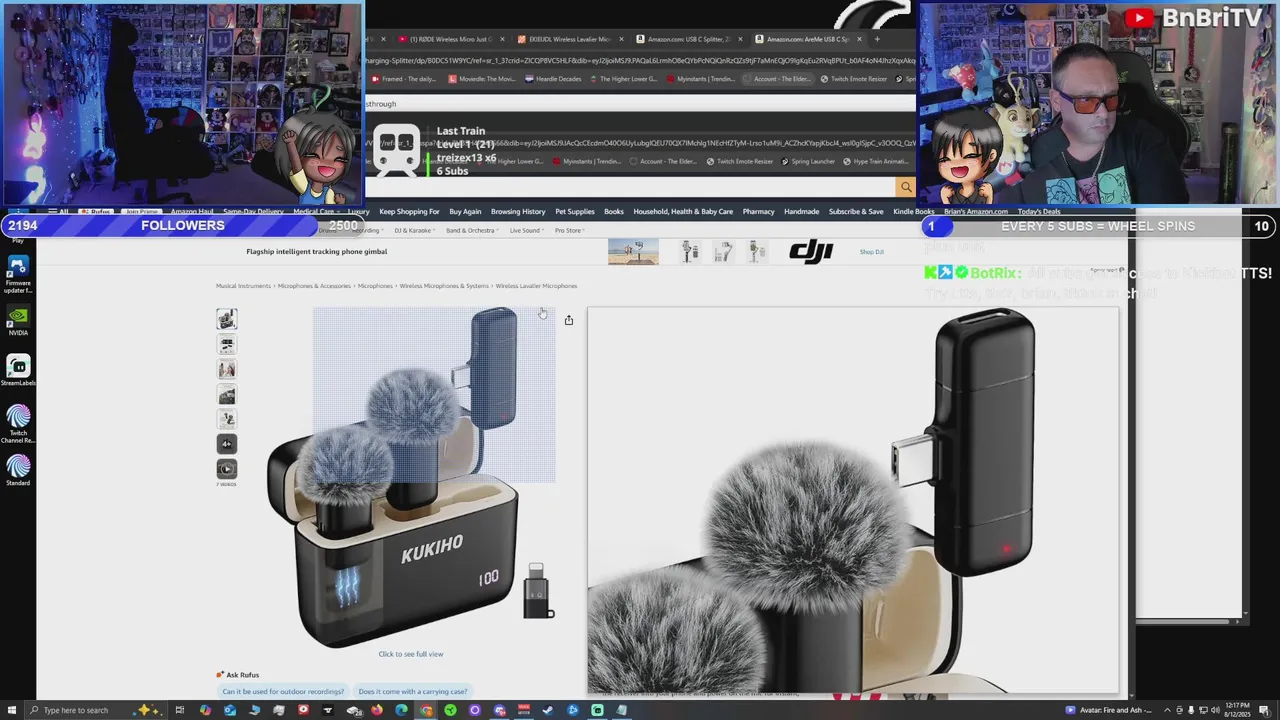Open Firmware updater desktop shortcut
1280x720 pixels.
(18, 275)
